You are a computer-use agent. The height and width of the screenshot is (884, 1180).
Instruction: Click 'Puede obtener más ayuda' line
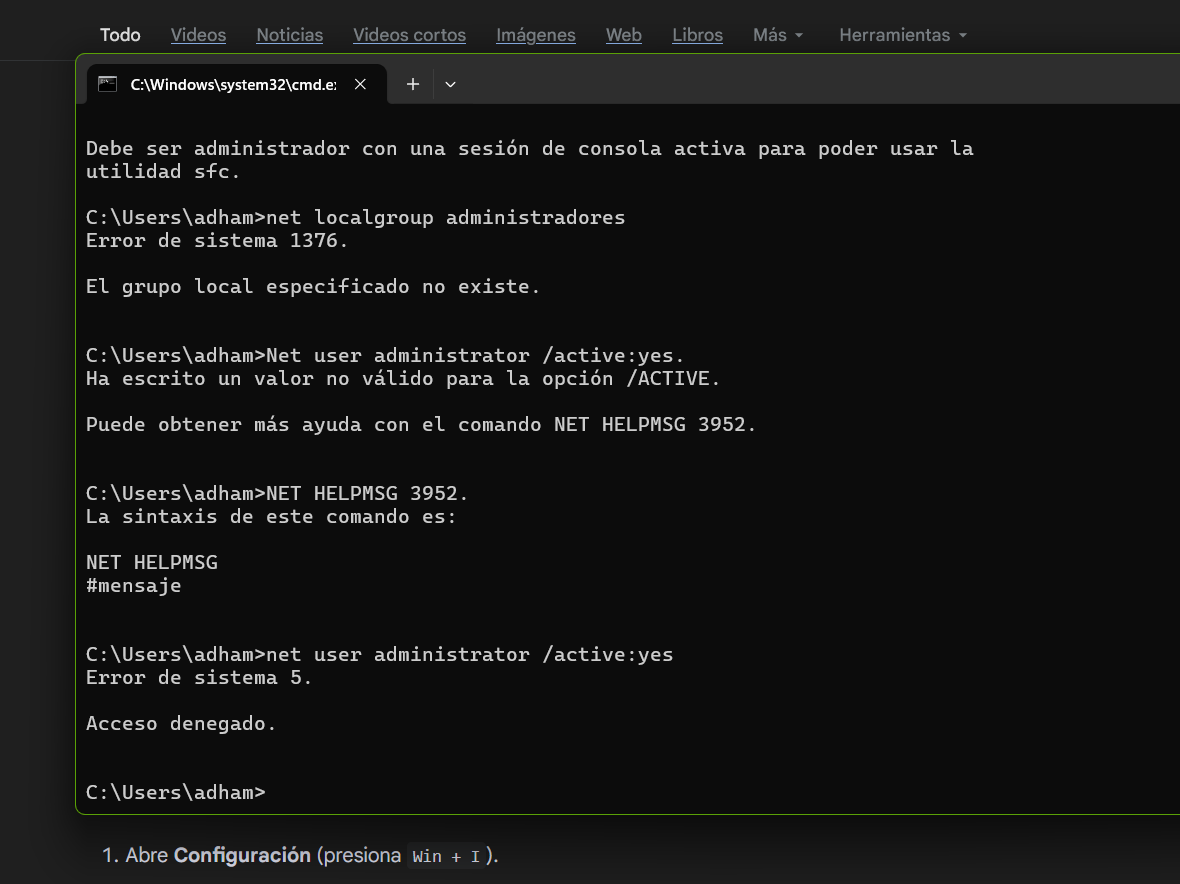pos(421,424)
